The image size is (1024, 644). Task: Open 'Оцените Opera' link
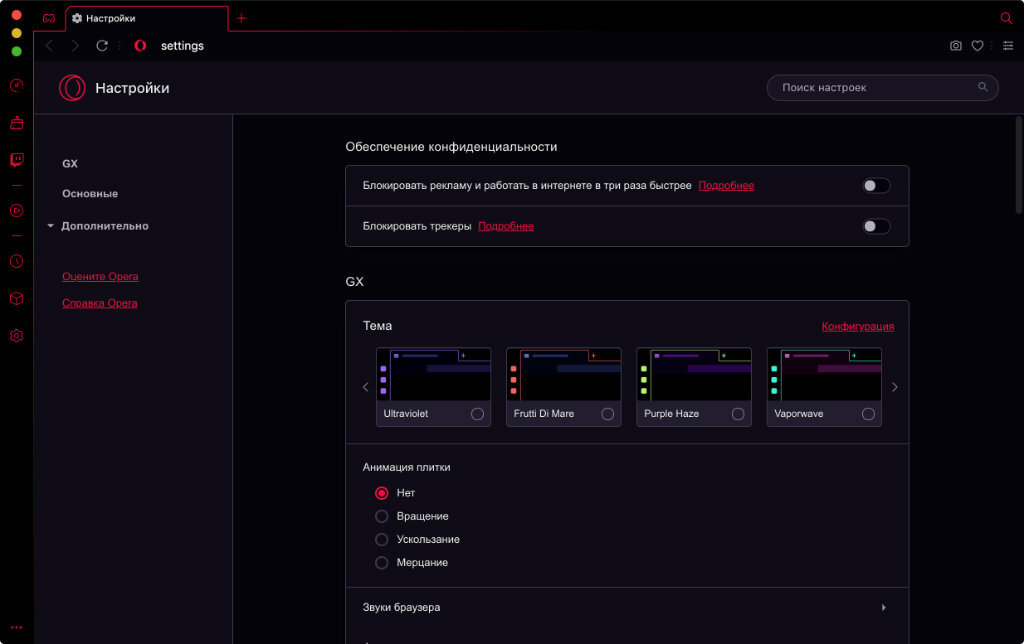(x=100, y=276)
